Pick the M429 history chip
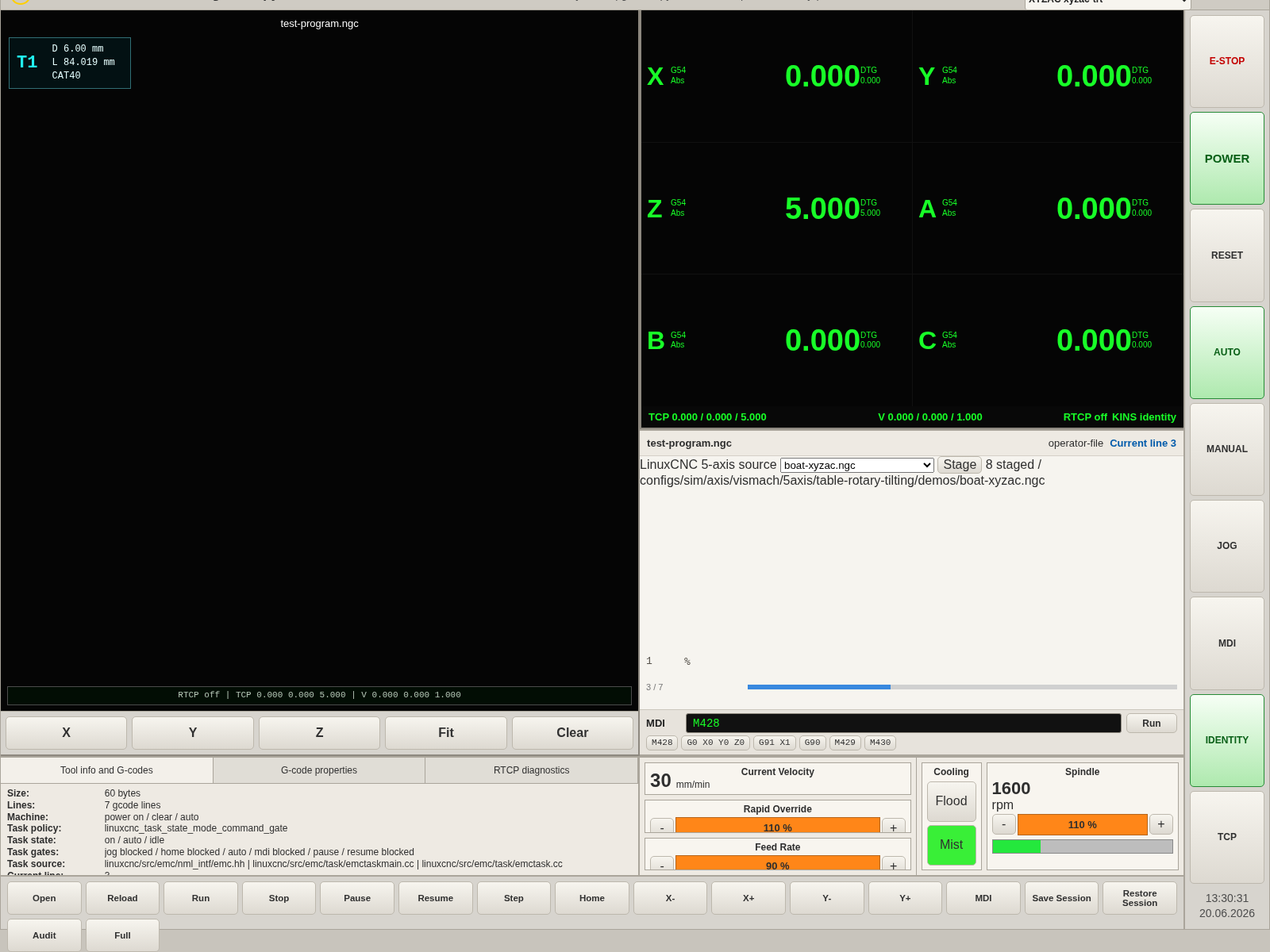1270x952 pixels. click(x=845, y=743)
